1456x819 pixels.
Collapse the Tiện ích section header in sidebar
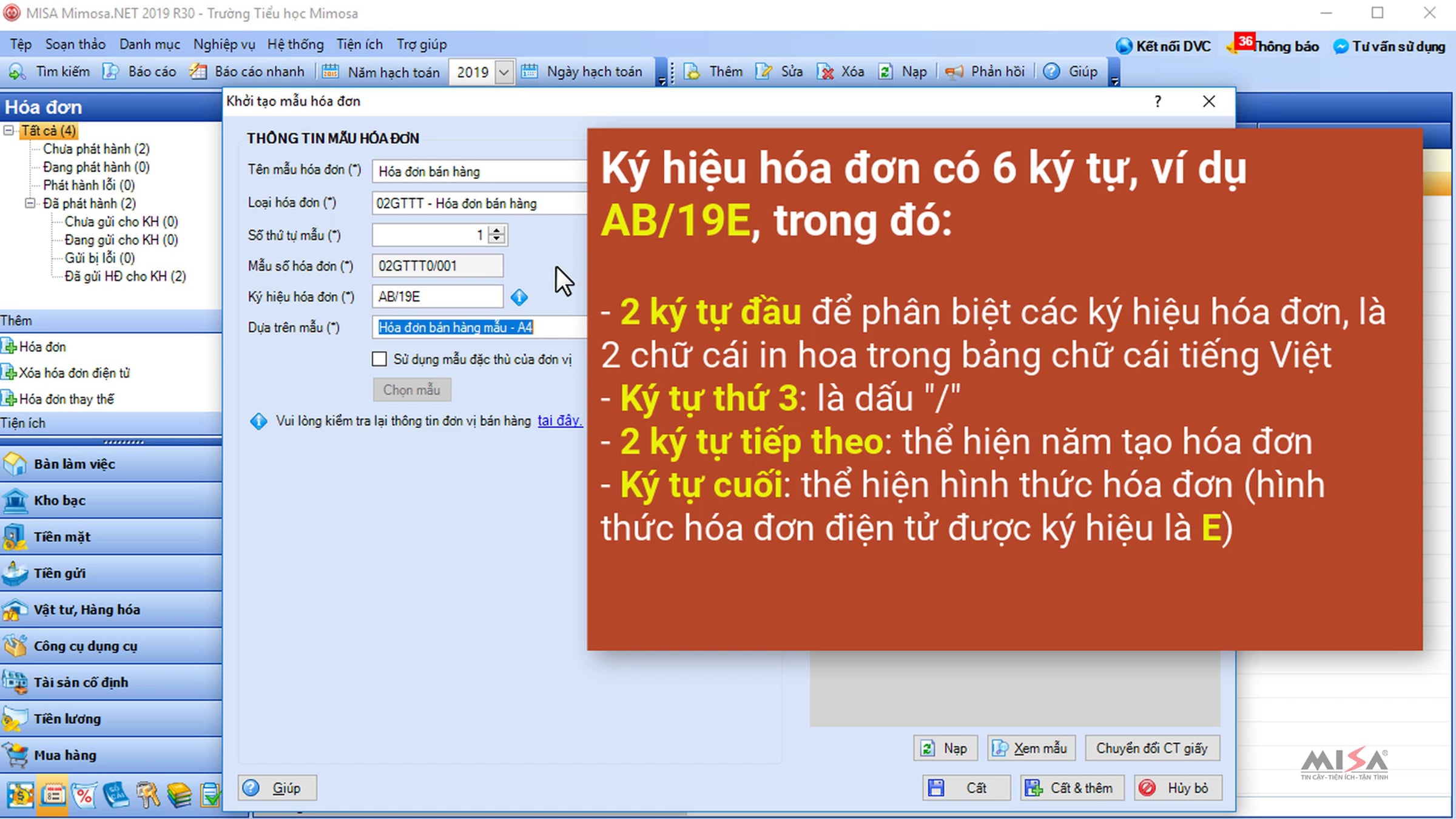111,423
